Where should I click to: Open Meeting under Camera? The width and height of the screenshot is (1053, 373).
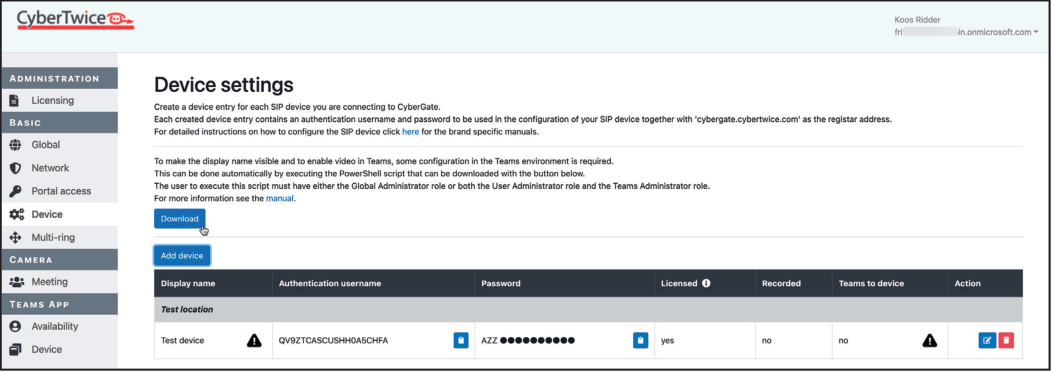pyautogui.click(x=50, y=282)
